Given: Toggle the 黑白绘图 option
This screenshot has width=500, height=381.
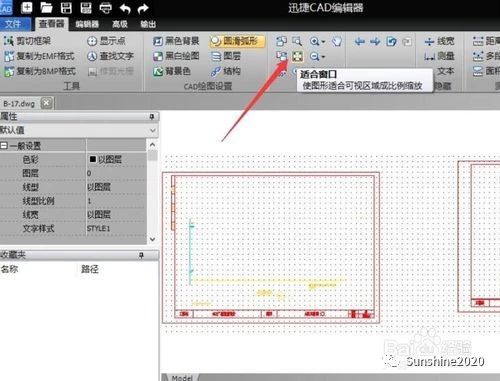Looking at the screenshot, I should [x=176, y=56].
